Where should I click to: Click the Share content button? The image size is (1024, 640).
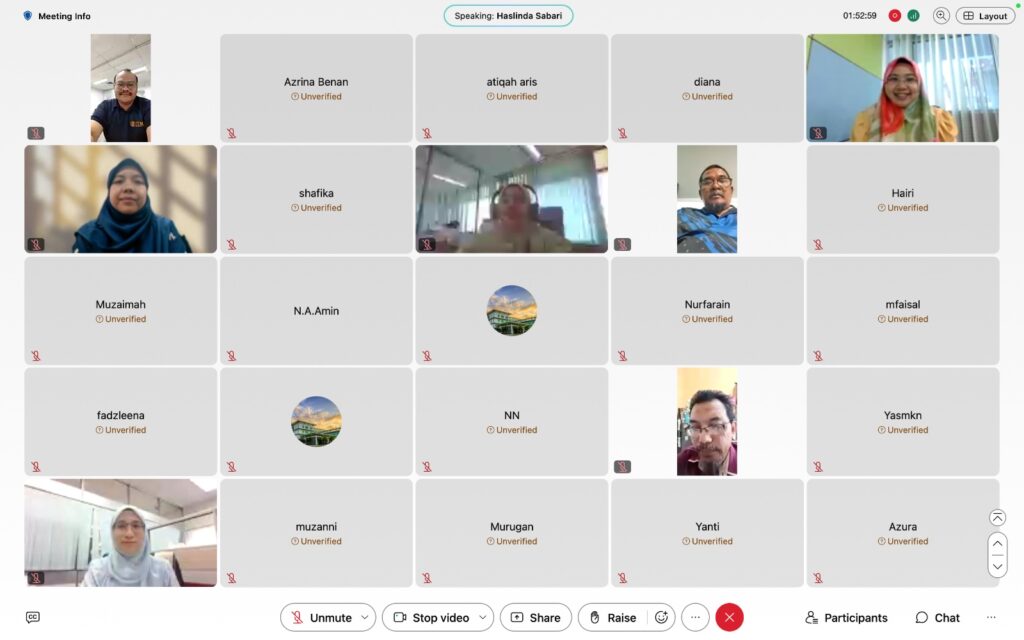535,618
